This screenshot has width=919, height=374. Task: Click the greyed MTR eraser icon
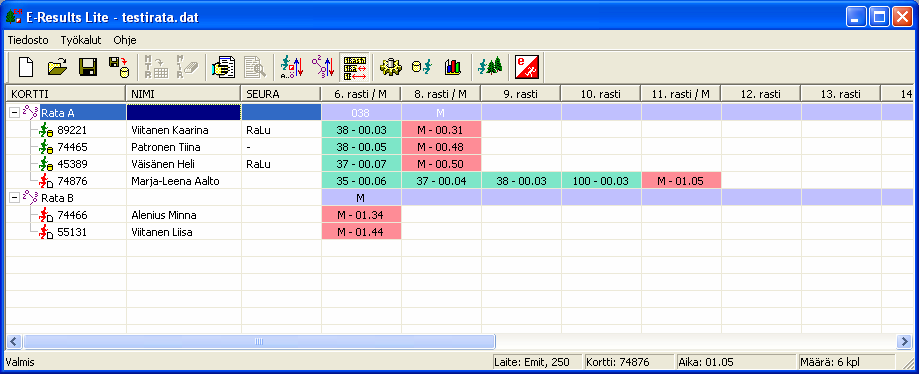point(187,67)
